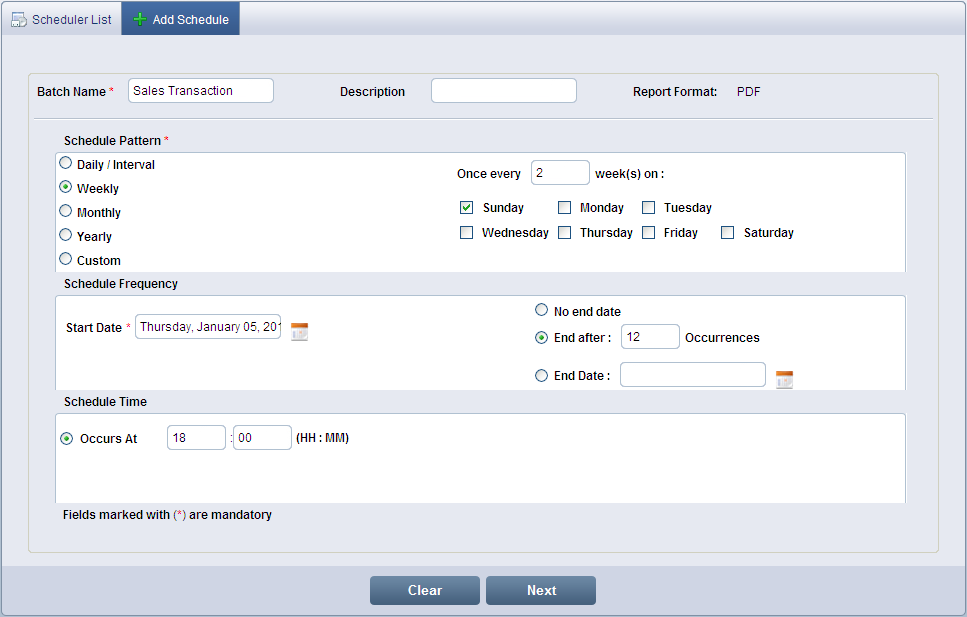This screenshot has width=967, height=617.
Task: Select the Daily / Interval radio button
Action: 66,163
